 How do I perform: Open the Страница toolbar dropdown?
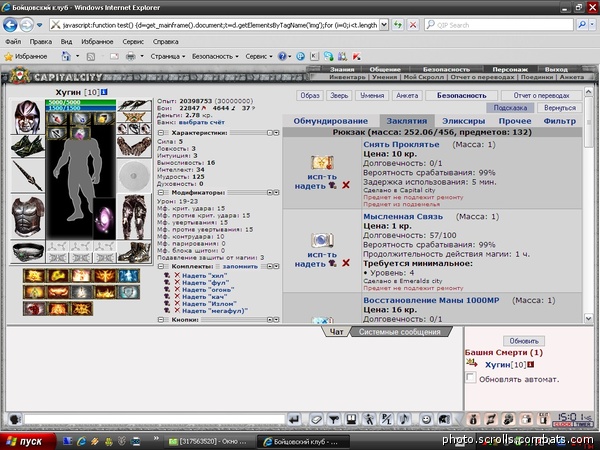pyautogui.click(x=168, y=56)
